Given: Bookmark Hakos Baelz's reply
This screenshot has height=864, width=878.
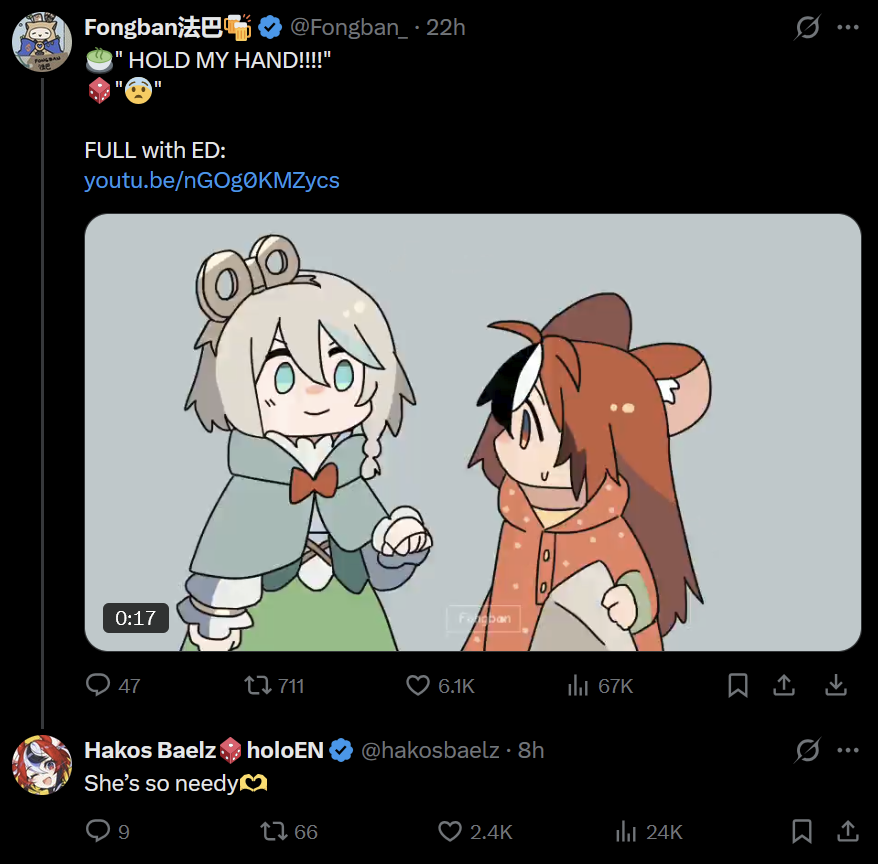Looking at the screenshot, I should (x=801, y=831).
